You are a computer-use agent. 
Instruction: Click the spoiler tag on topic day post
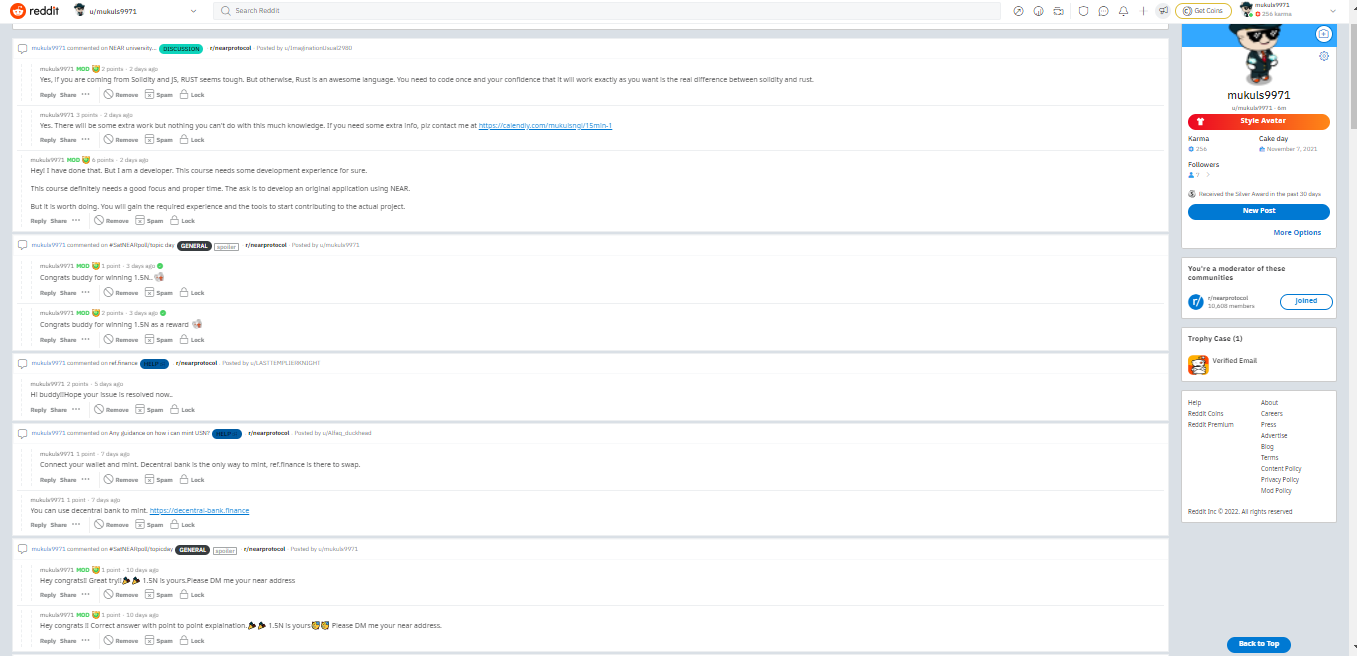pyautogui.click(x=226, y=245)
